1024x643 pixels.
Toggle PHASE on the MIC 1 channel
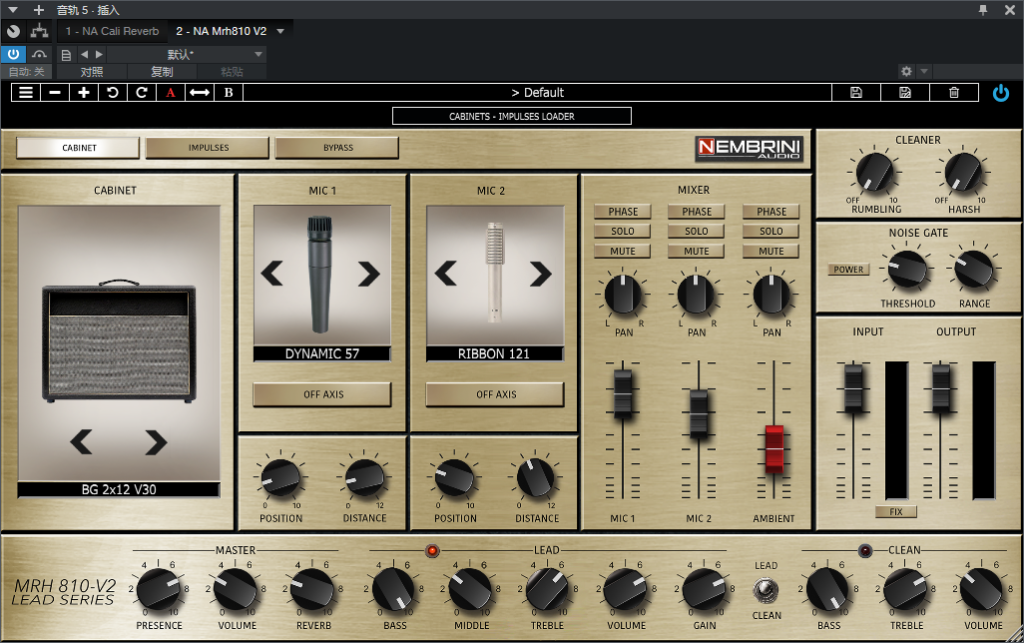click(x=623, y=212)
